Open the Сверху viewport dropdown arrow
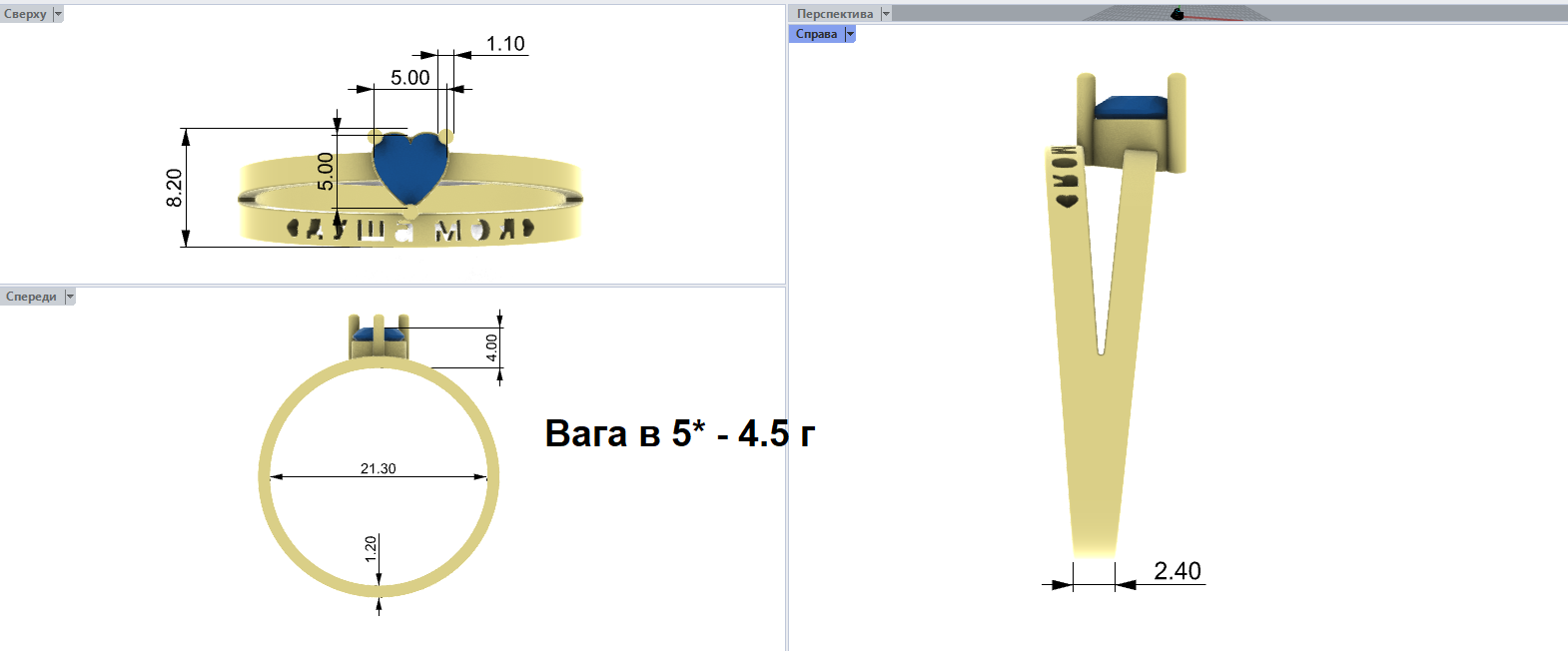The image size is (1568, 651). (x=58, y=14)
